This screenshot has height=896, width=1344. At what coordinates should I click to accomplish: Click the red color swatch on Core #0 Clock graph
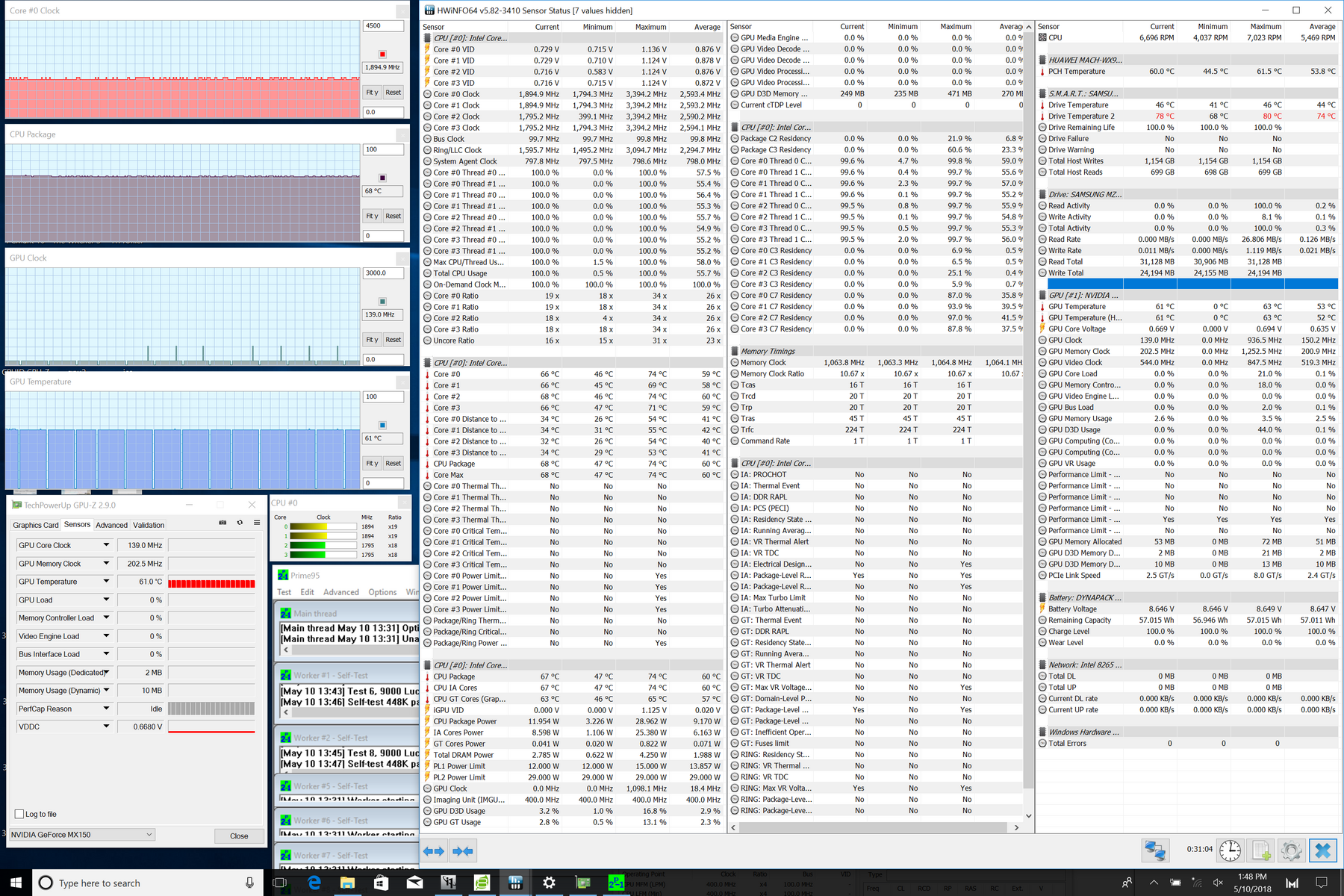[x=382, y=54]
